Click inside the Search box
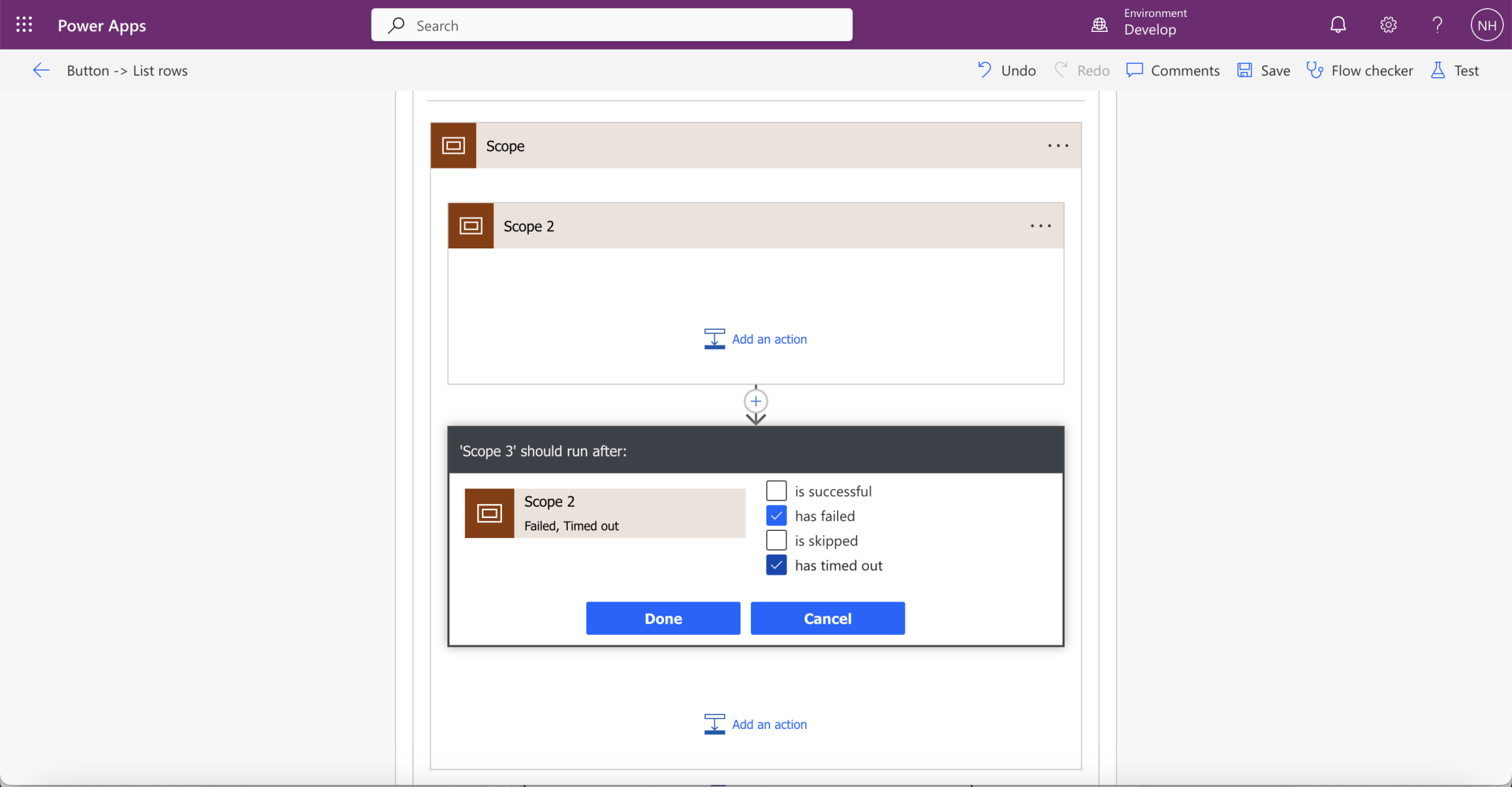1512x787 pixels. coord(612,25)
